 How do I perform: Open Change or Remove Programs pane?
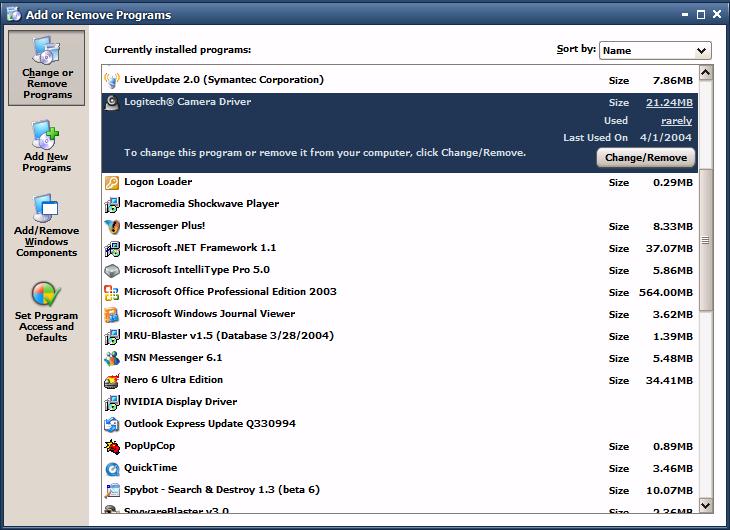click(47, 68)
